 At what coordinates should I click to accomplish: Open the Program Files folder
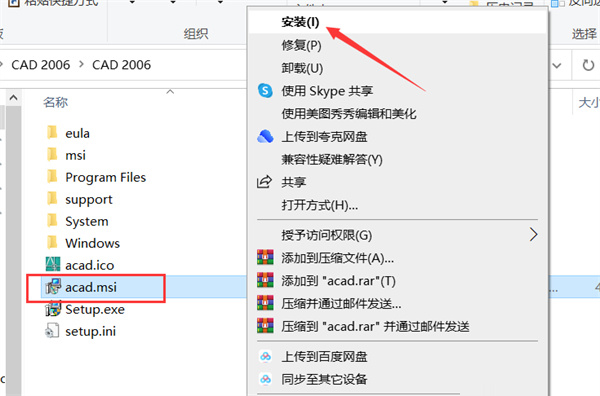click(106, 177)
